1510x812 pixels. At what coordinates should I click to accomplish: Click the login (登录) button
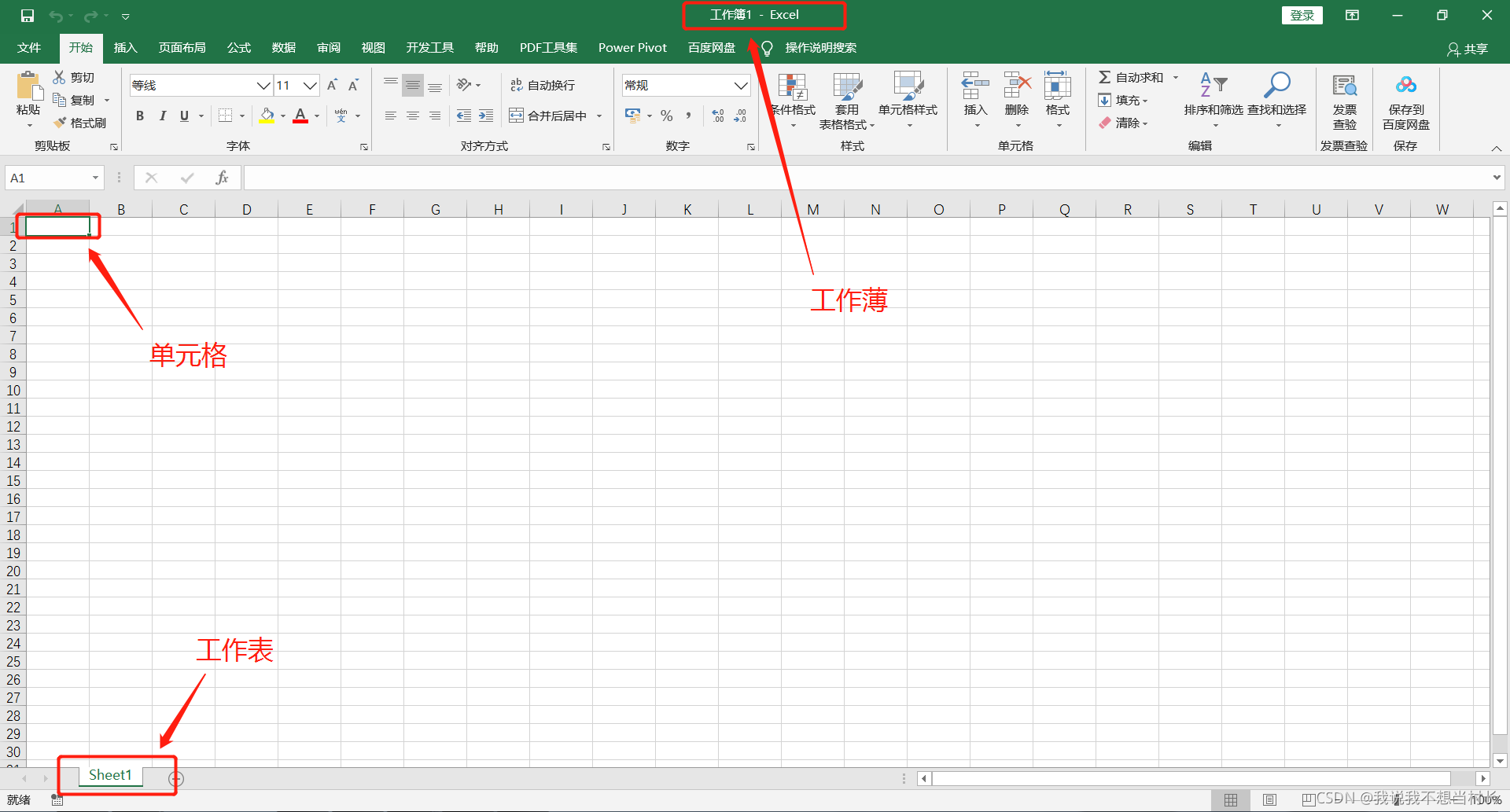1302,15
